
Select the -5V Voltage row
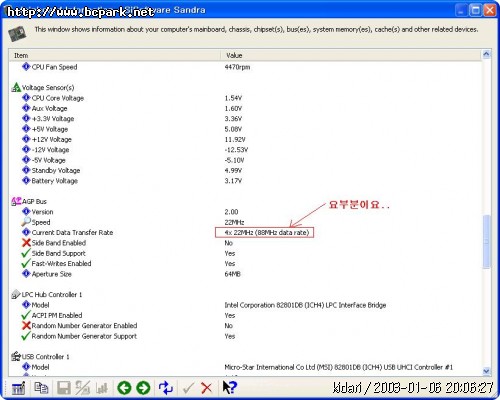tap(246, 160)
